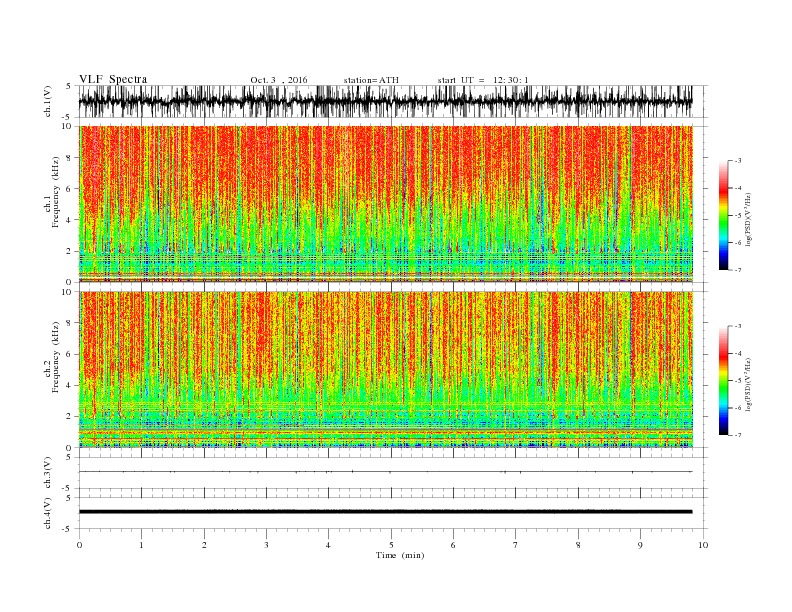Click time axis tick label "3"

point(266,545)
